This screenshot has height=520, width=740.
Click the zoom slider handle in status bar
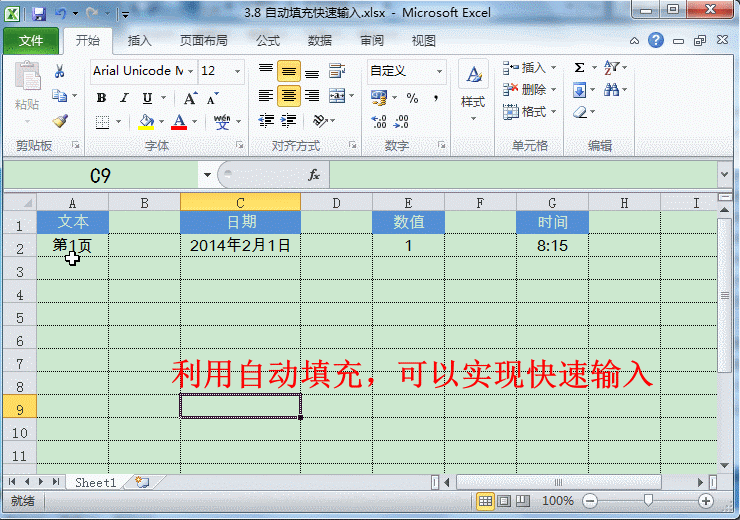[648, 500]
